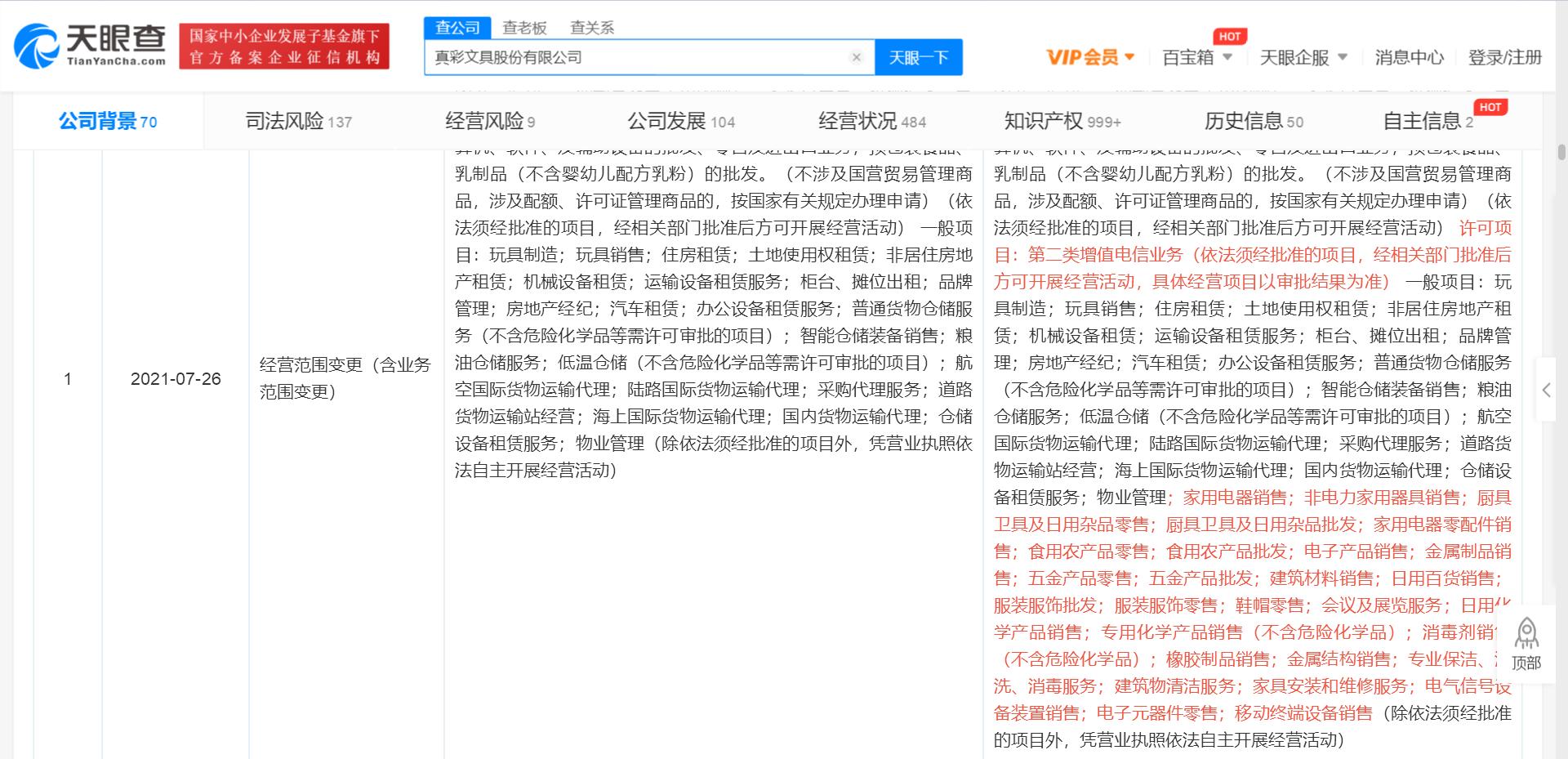Click inside the company search input field
This screenshot has height=759, width=1568.
coord(637,57)
